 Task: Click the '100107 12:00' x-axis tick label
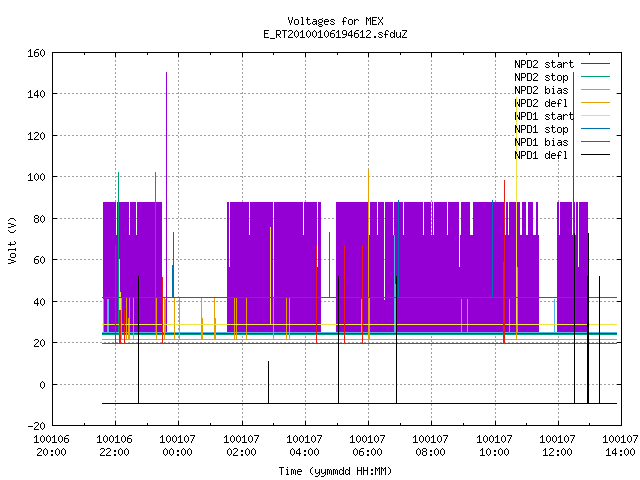[x=558, y=446]
